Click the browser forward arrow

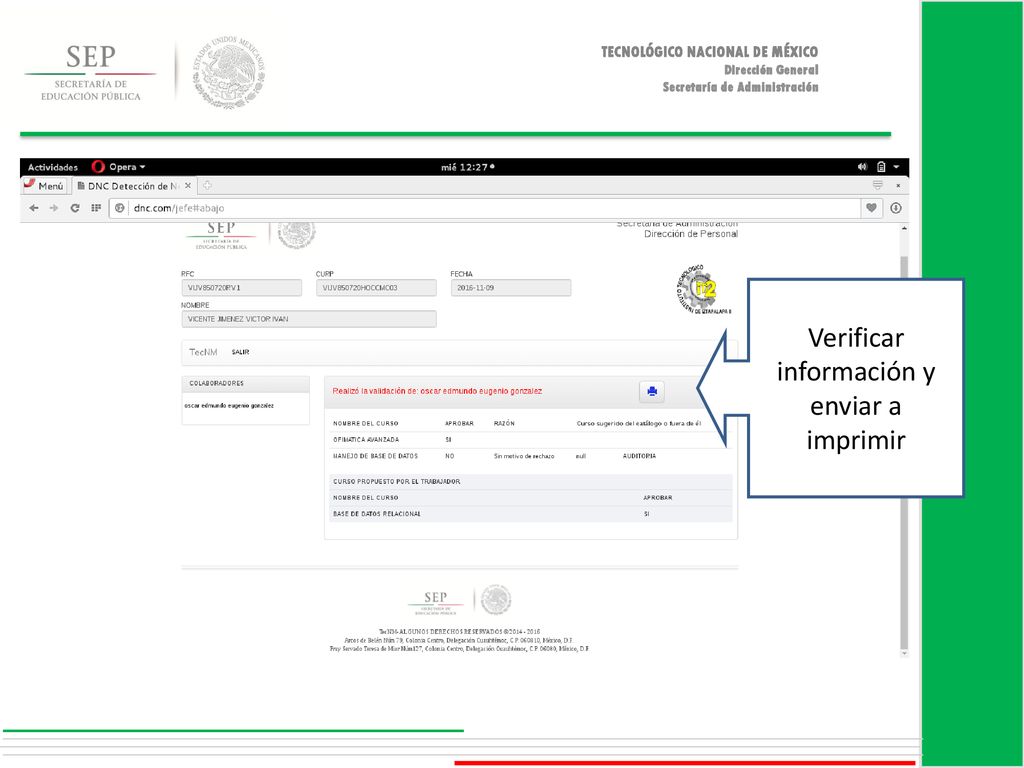(54, 208)
